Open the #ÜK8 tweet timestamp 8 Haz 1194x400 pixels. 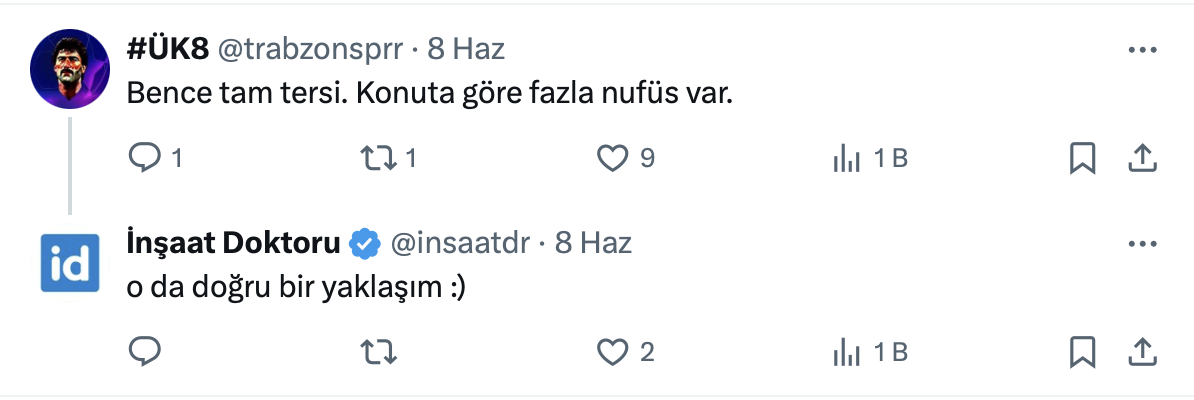(467, 49)
